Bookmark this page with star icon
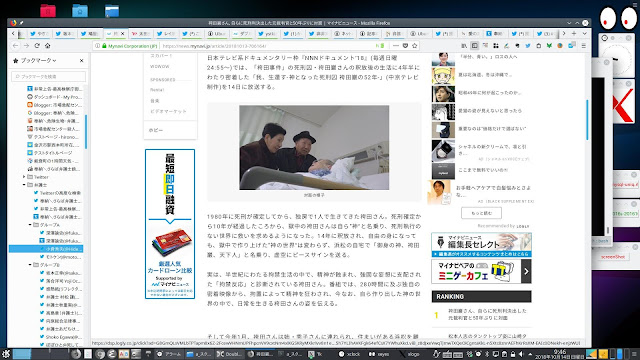The width and height of the screenshot is (640, 360). [x=415, y=46]
